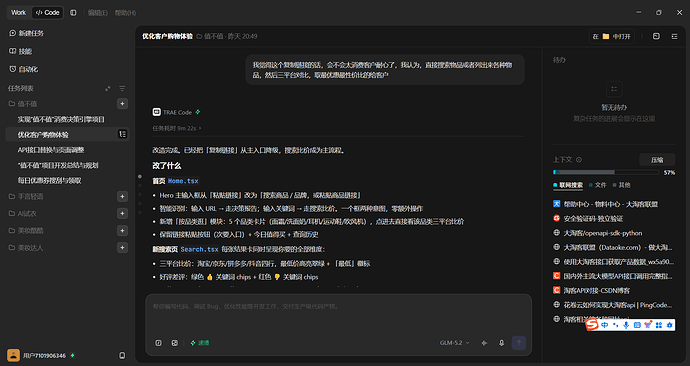
Task: Open source 安全验证码-独立验证
Action: tap(588, 218)
